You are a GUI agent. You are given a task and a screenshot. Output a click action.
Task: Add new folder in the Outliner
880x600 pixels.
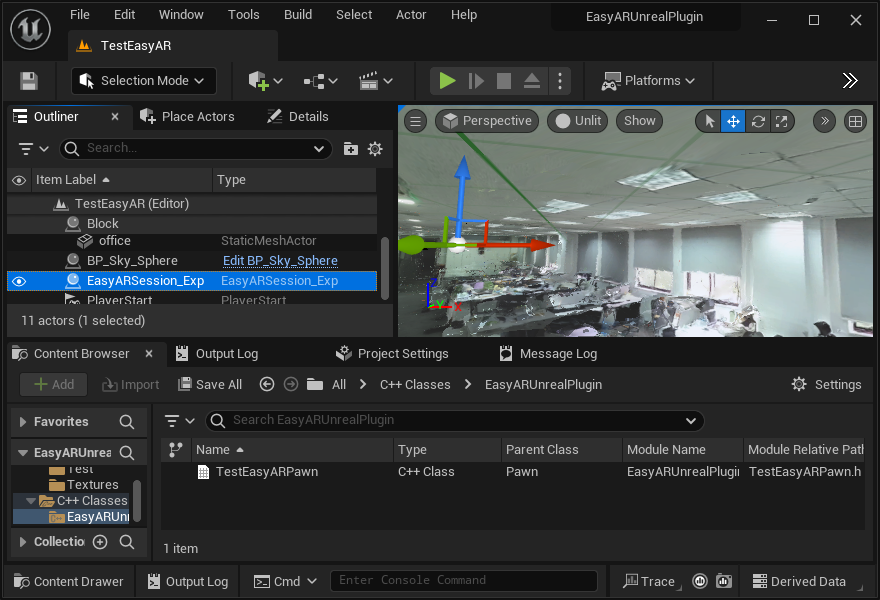350,149
